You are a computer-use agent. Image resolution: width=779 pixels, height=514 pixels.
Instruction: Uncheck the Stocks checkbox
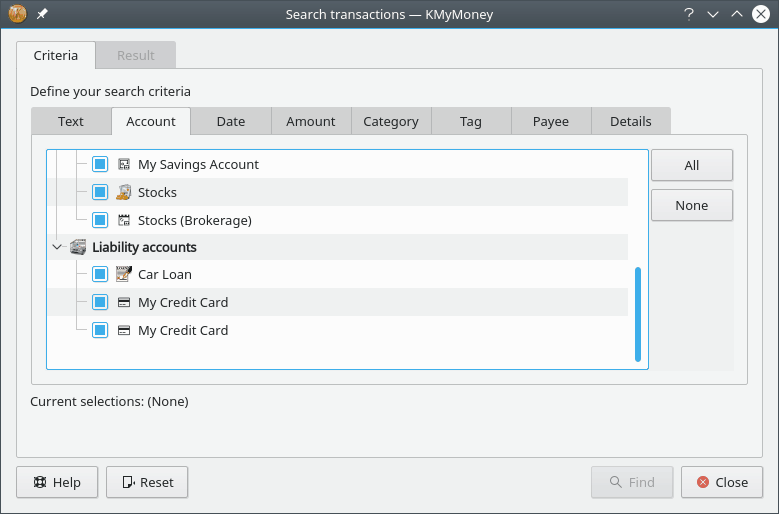click(x=100, y=192)
